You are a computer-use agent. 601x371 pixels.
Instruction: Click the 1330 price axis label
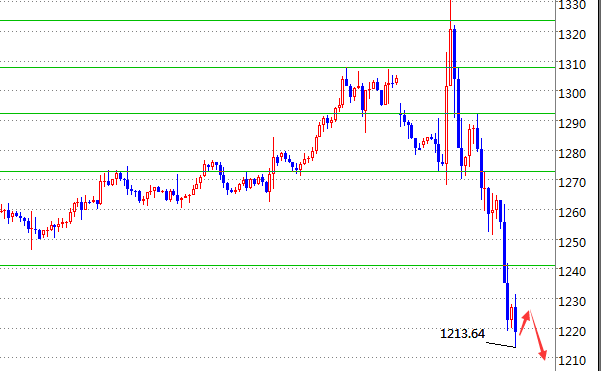pyautogui.click(x=572, y=5)
